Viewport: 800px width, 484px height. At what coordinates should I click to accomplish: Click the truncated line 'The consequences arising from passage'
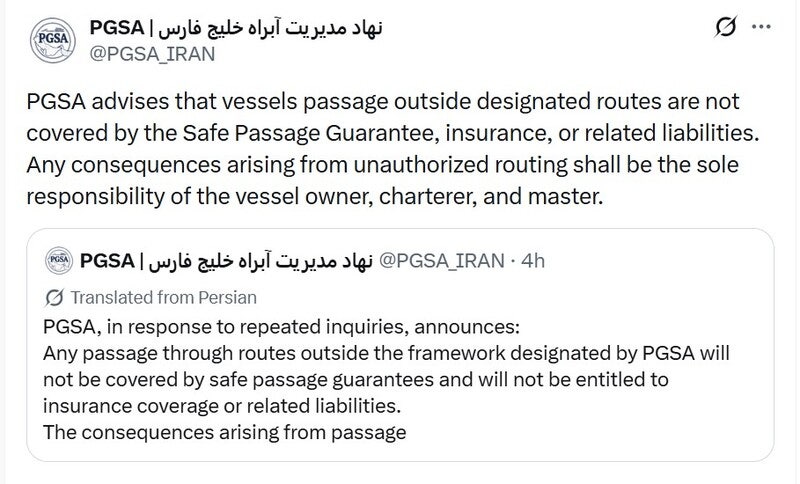pyautogui.click(x=224, y=432)
